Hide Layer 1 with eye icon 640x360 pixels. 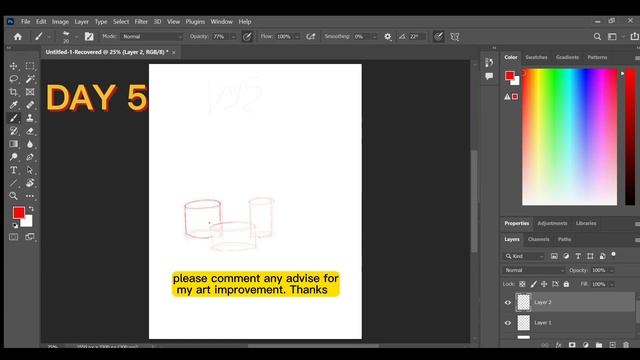(x=508, y=323)
